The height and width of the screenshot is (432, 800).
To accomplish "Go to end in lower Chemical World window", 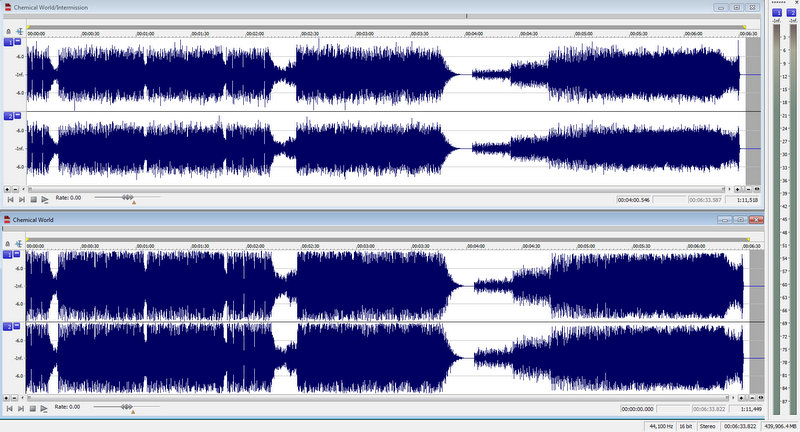I will [x=20, y=409].
